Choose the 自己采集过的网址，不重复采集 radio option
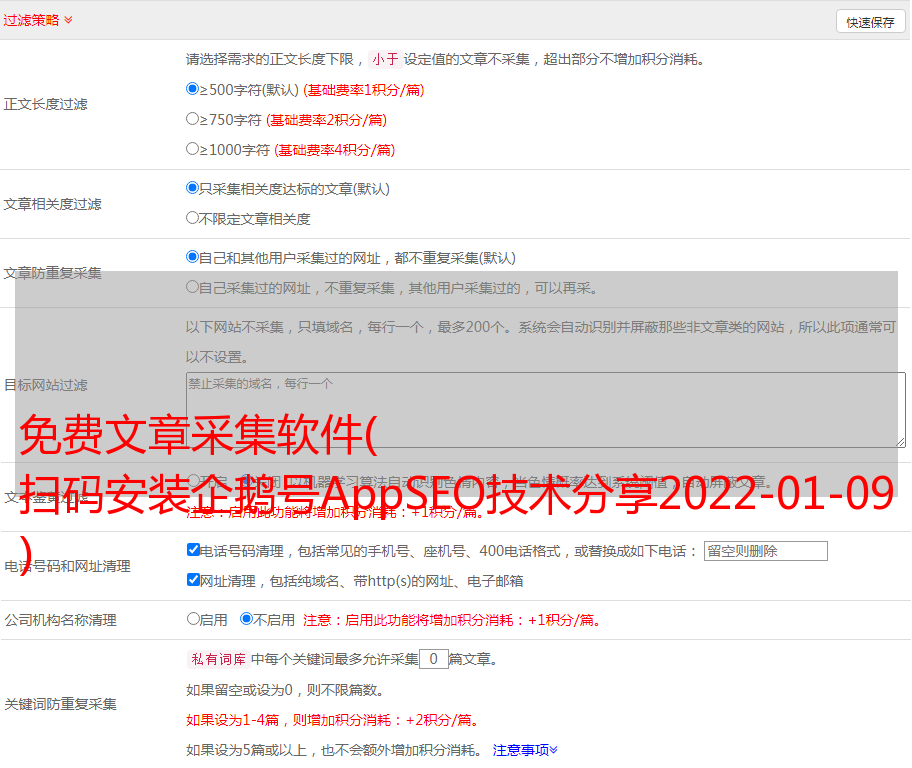Screen dimensions: 912x768 pyautogui.click(x=192, y=287)
